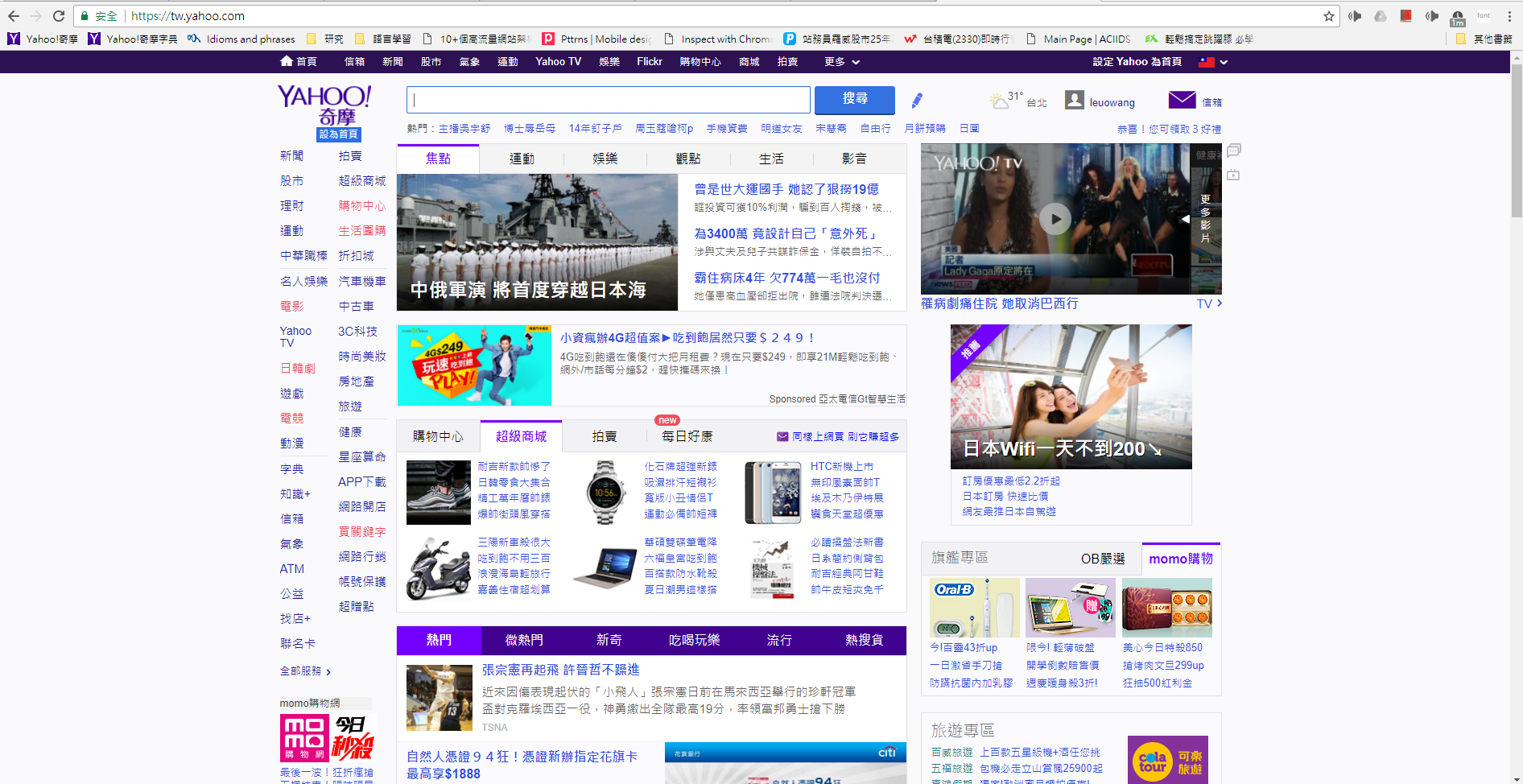1523x784 pixels.
Task: Click the Yahoo home icon in purple bar
Action: pyautogui.click(x=287, y=61)
